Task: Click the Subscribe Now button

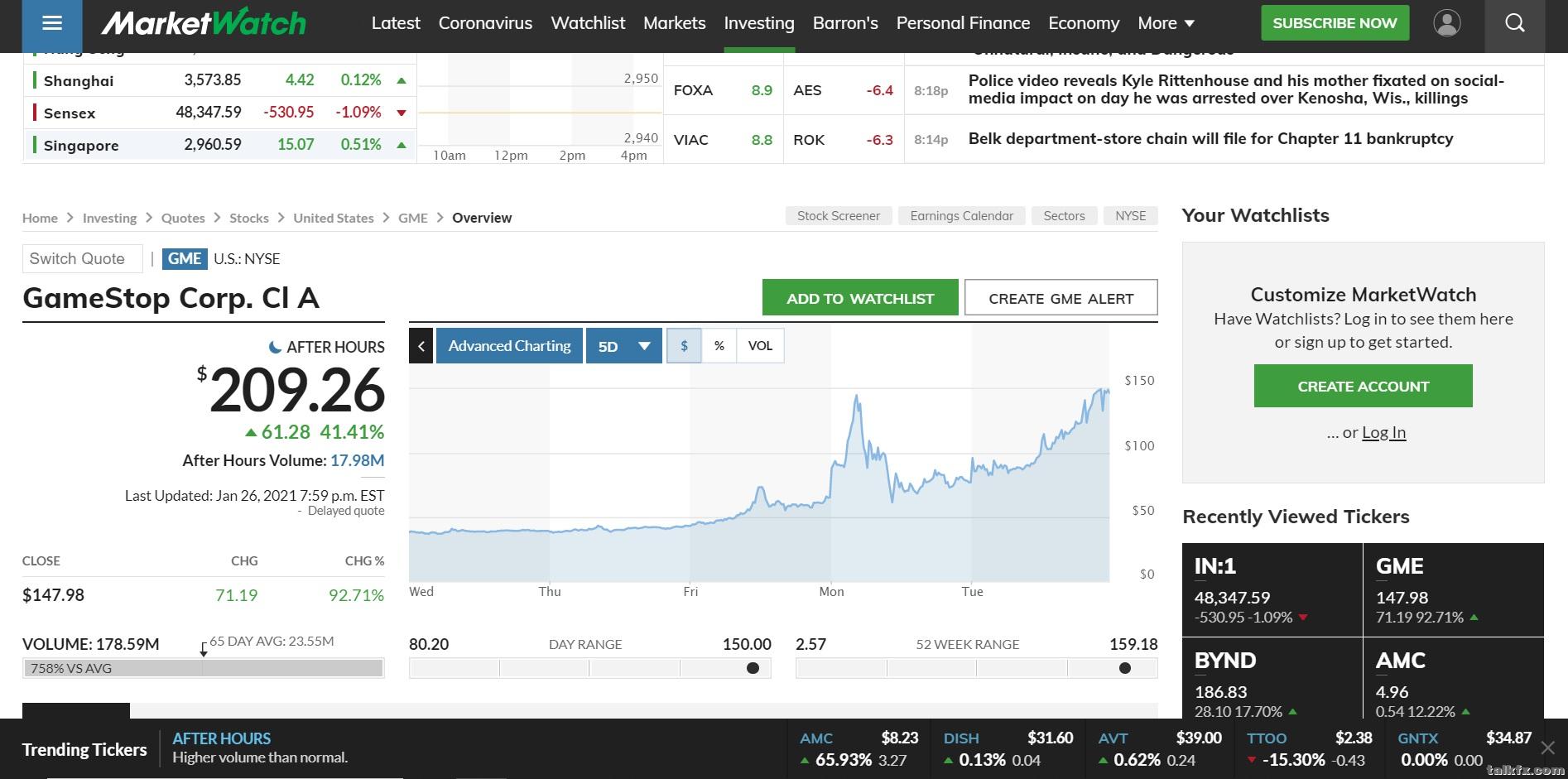Action: tap(1335, 23)
